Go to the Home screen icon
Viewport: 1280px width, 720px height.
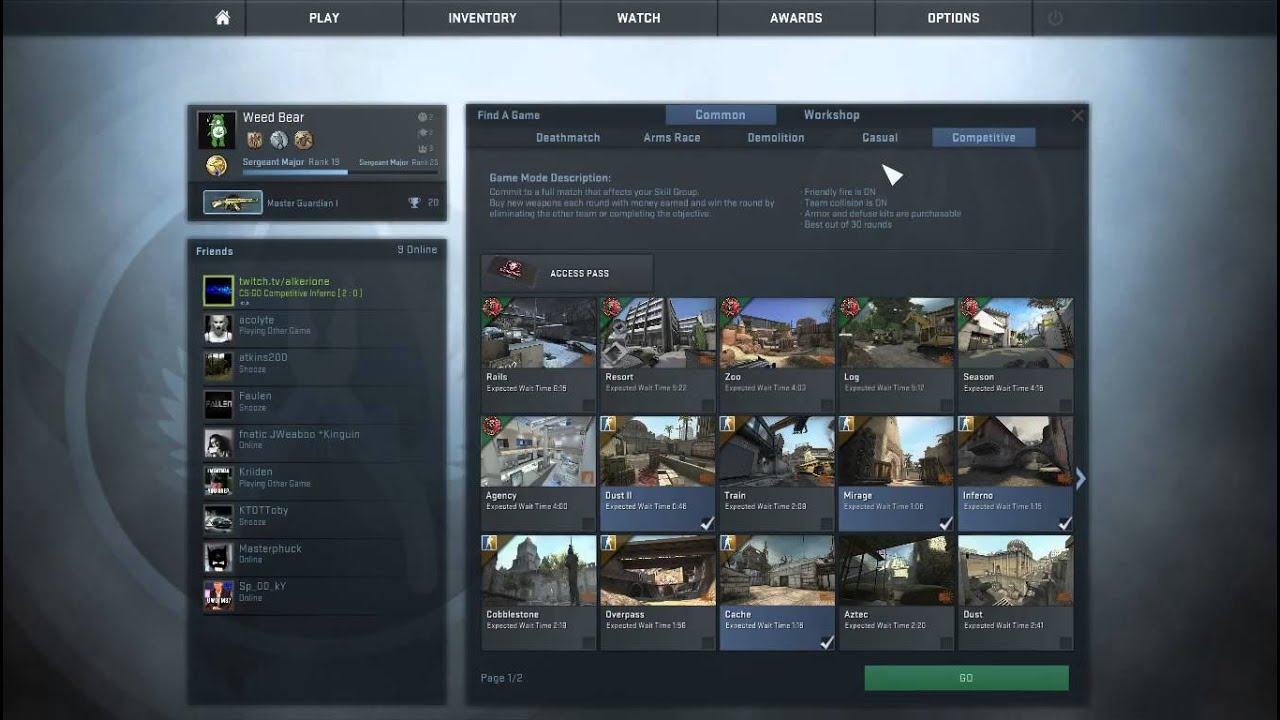[223, 18]
